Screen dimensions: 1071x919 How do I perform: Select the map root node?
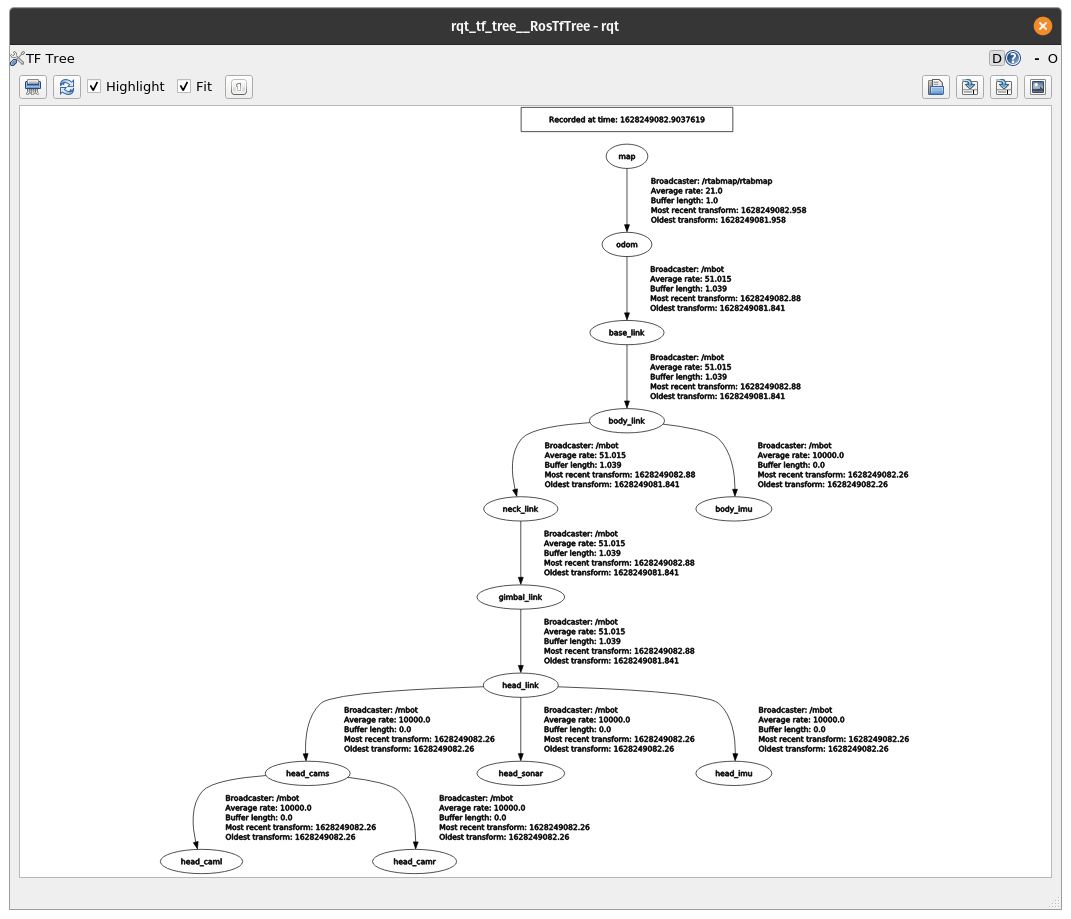[x=627, y=156]
